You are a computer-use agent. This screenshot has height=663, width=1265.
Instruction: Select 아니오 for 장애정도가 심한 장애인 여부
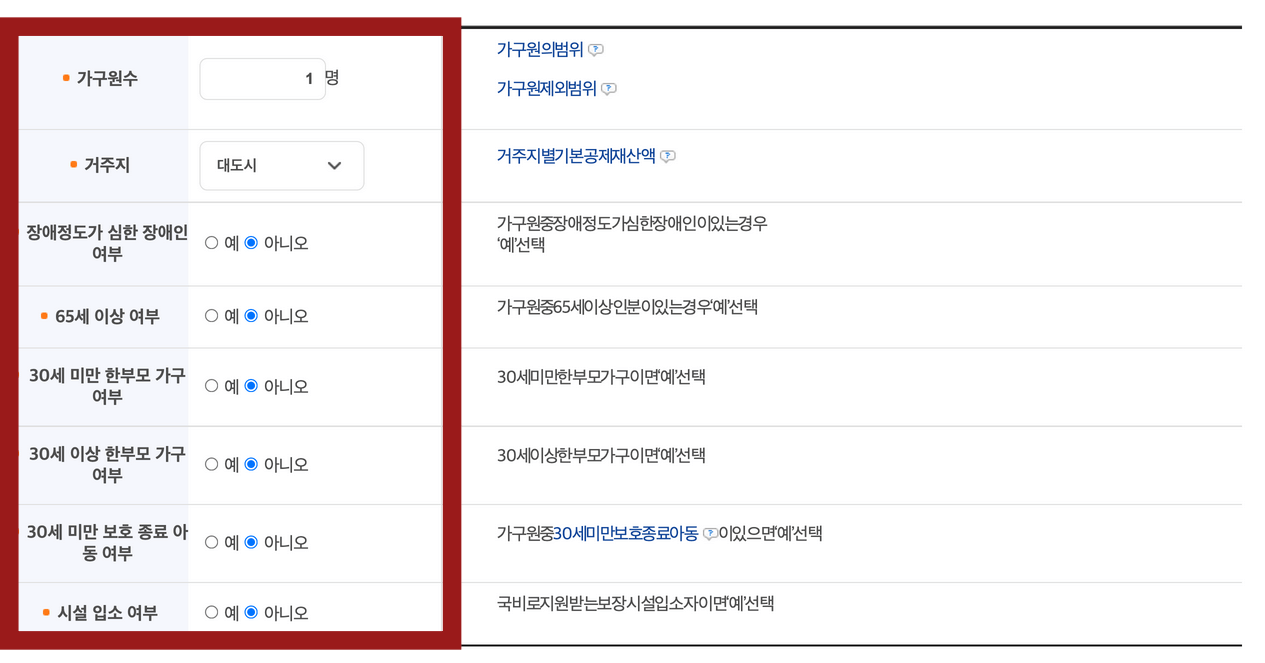251,243
